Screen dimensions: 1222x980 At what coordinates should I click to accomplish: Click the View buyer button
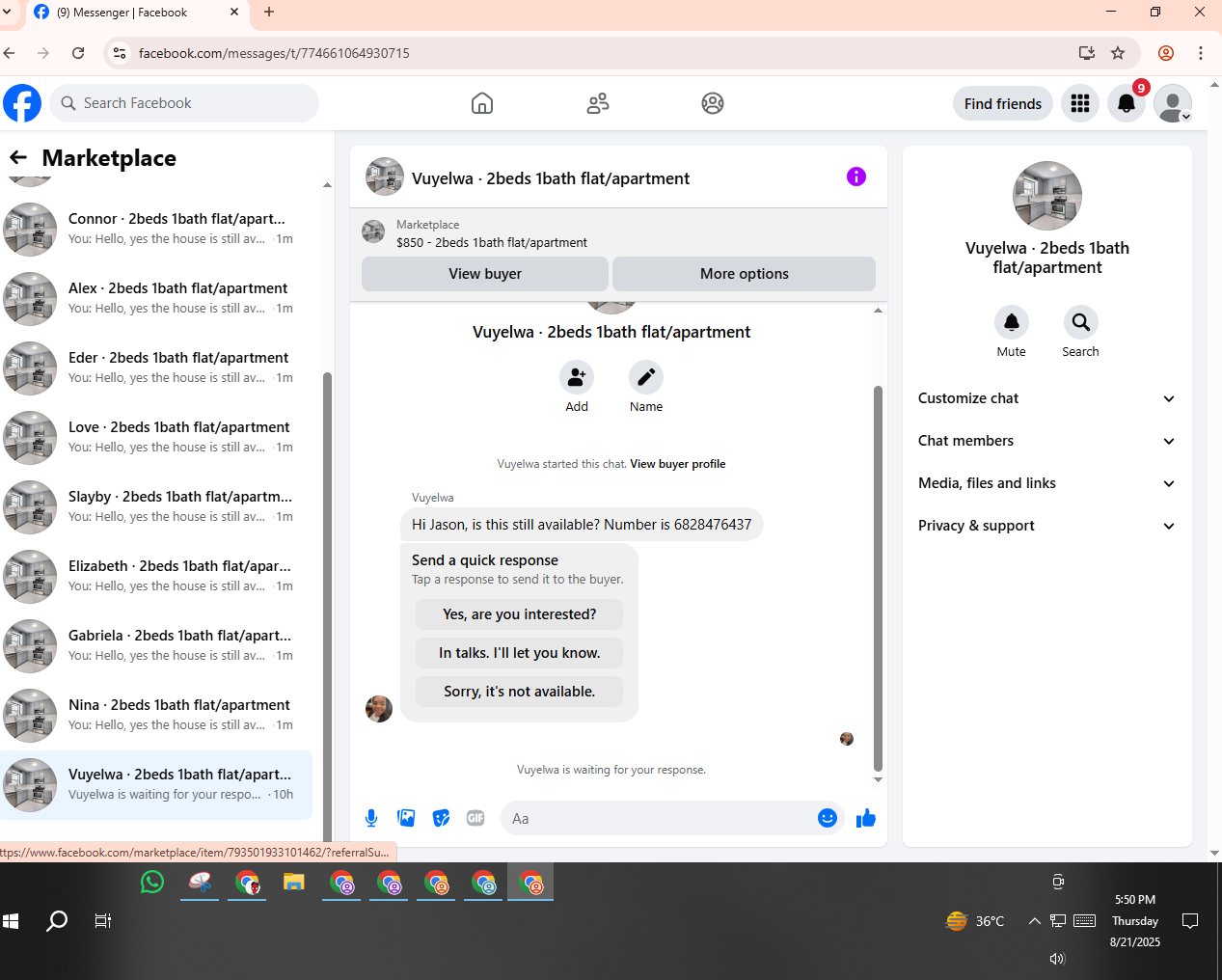pyautogui.click(x=485, y=274)
